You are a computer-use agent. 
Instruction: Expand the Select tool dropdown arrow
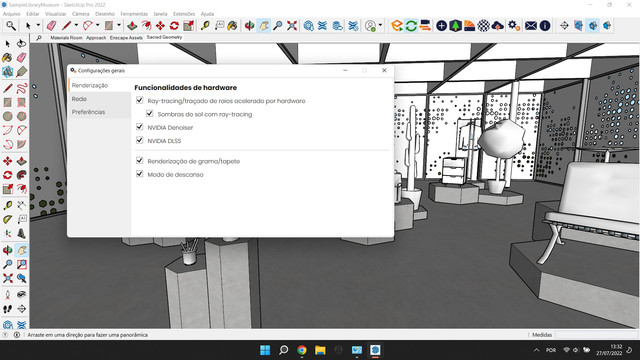(x=38, y=25)
